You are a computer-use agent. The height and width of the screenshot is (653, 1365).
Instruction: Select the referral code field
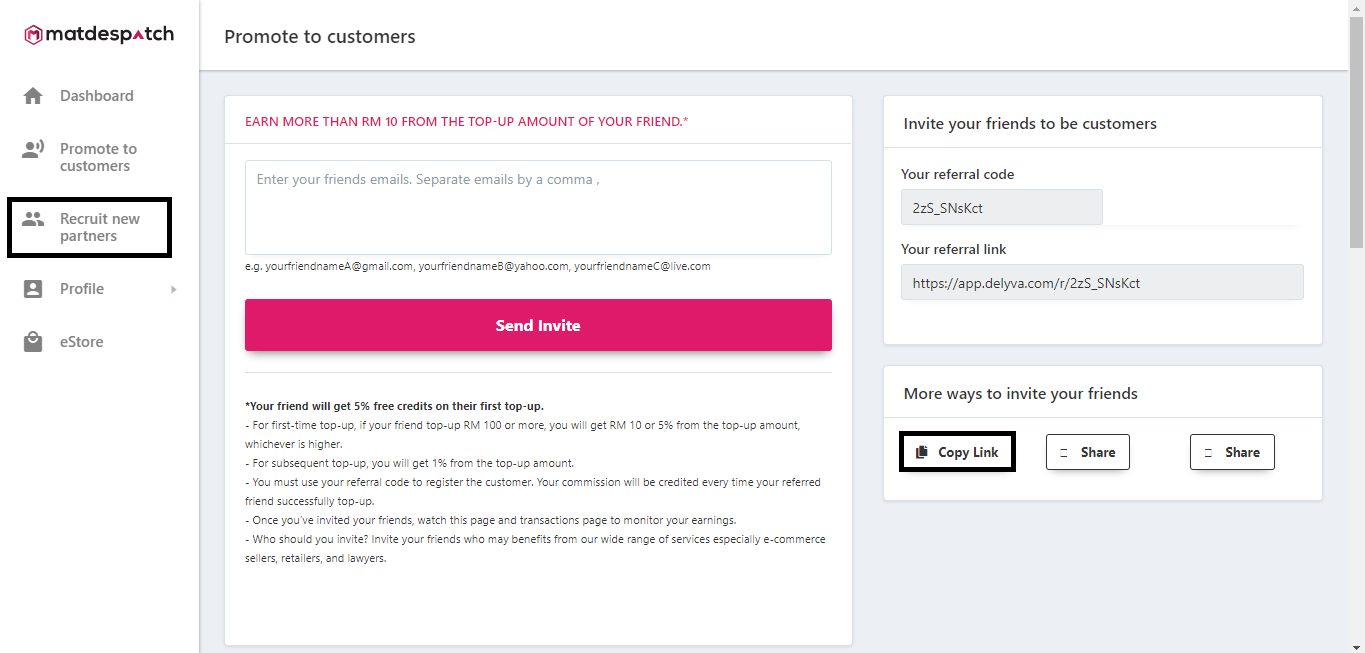coord(1002,207)
